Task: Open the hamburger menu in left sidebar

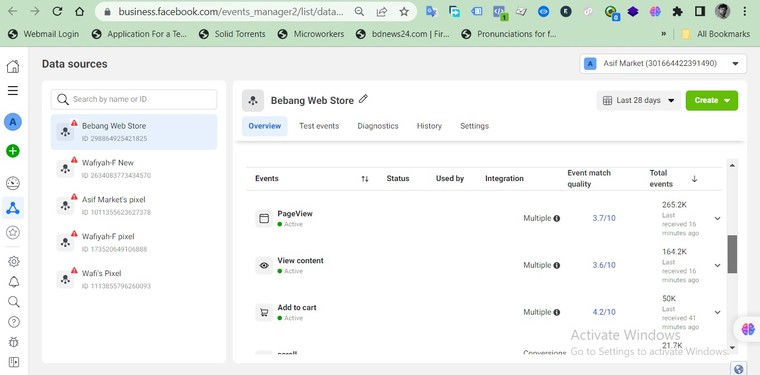Action: tap(13, 91)
